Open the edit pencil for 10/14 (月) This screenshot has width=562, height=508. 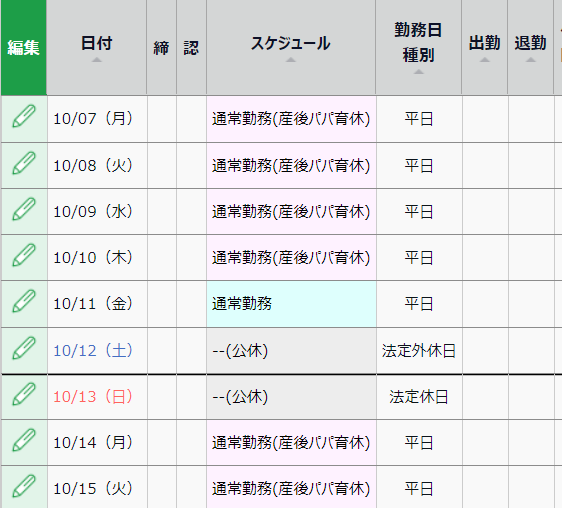[x=24, y=440]
